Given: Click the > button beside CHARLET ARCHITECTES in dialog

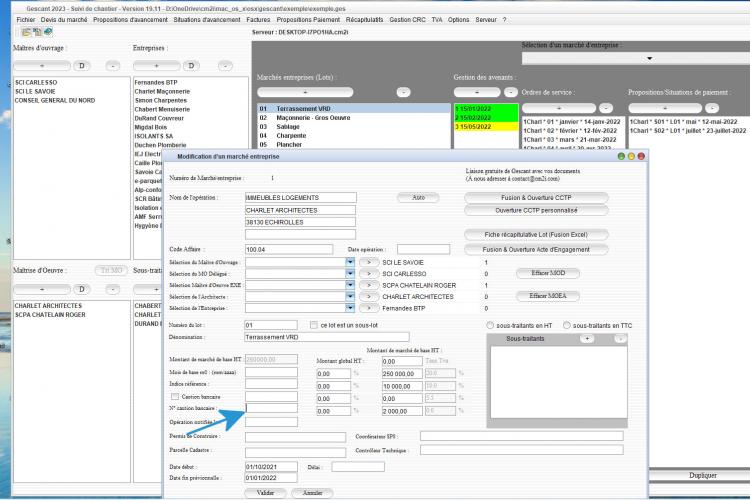Looking at the screenshot, I should [369, 297].
